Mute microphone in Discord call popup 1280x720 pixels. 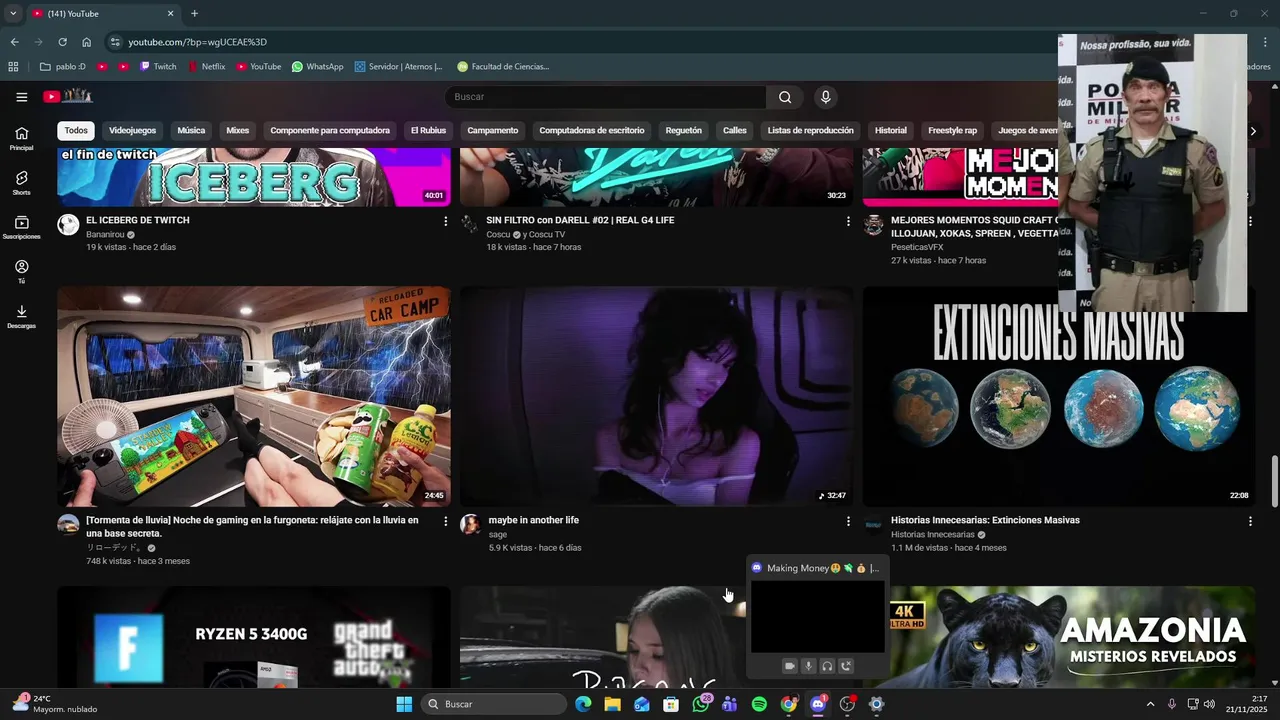808,666
